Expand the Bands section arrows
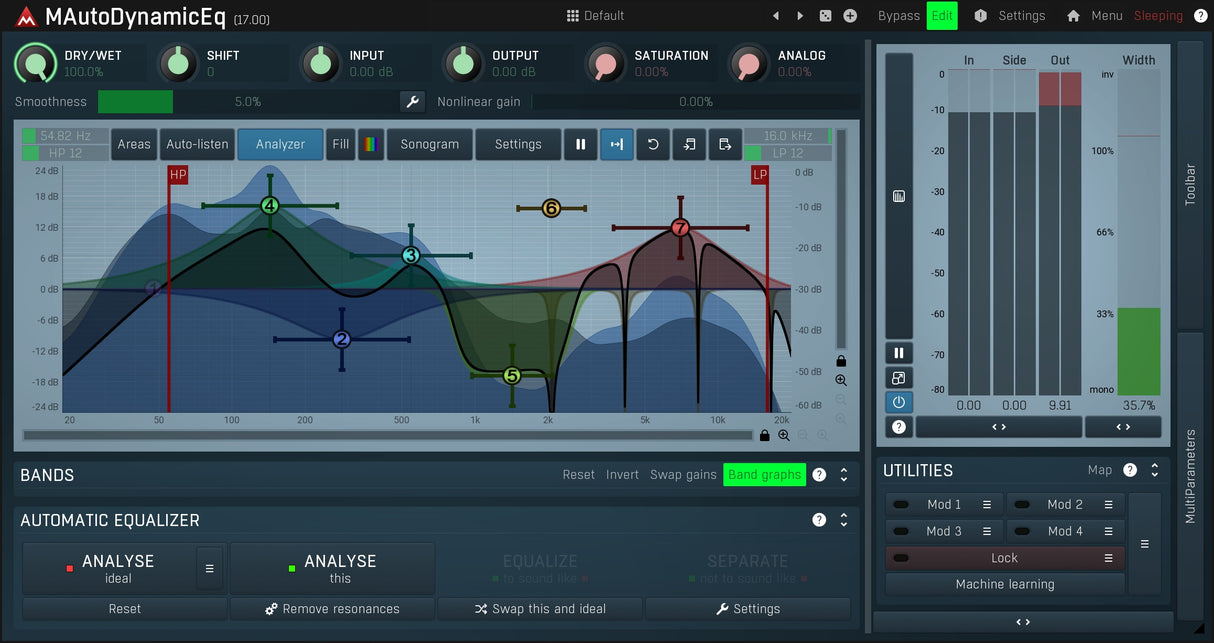Image resolution: width=1214 pixels, height=643 pixels. click(x=844, y=475)
